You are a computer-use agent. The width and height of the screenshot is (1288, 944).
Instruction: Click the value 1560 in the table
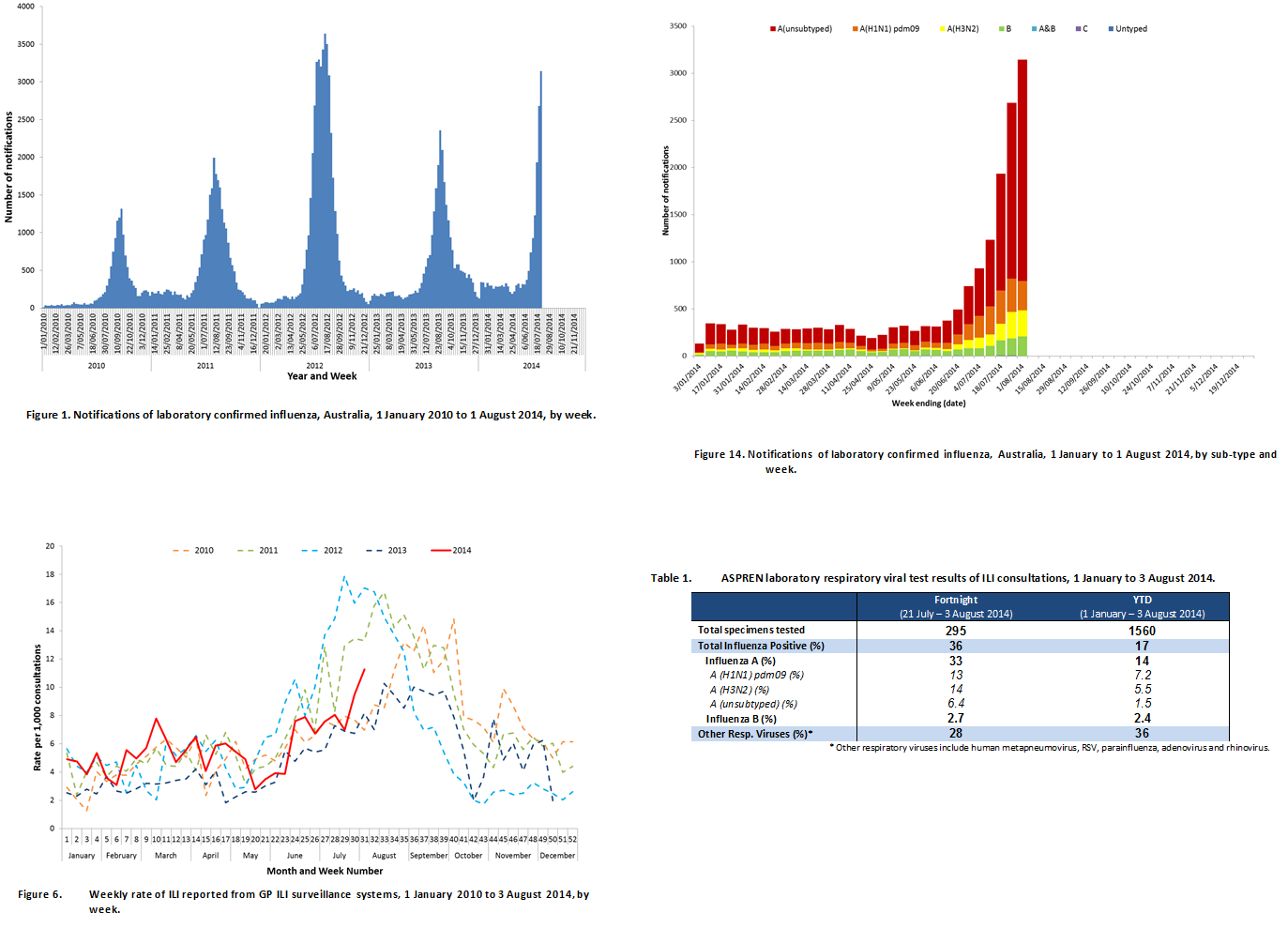click(1142, 631)
